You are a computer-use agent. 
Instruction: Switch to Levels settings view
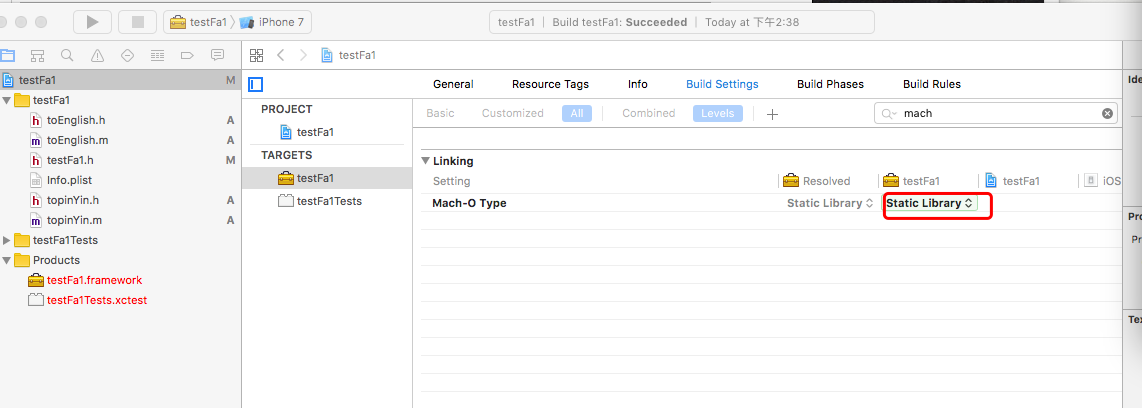717,114
